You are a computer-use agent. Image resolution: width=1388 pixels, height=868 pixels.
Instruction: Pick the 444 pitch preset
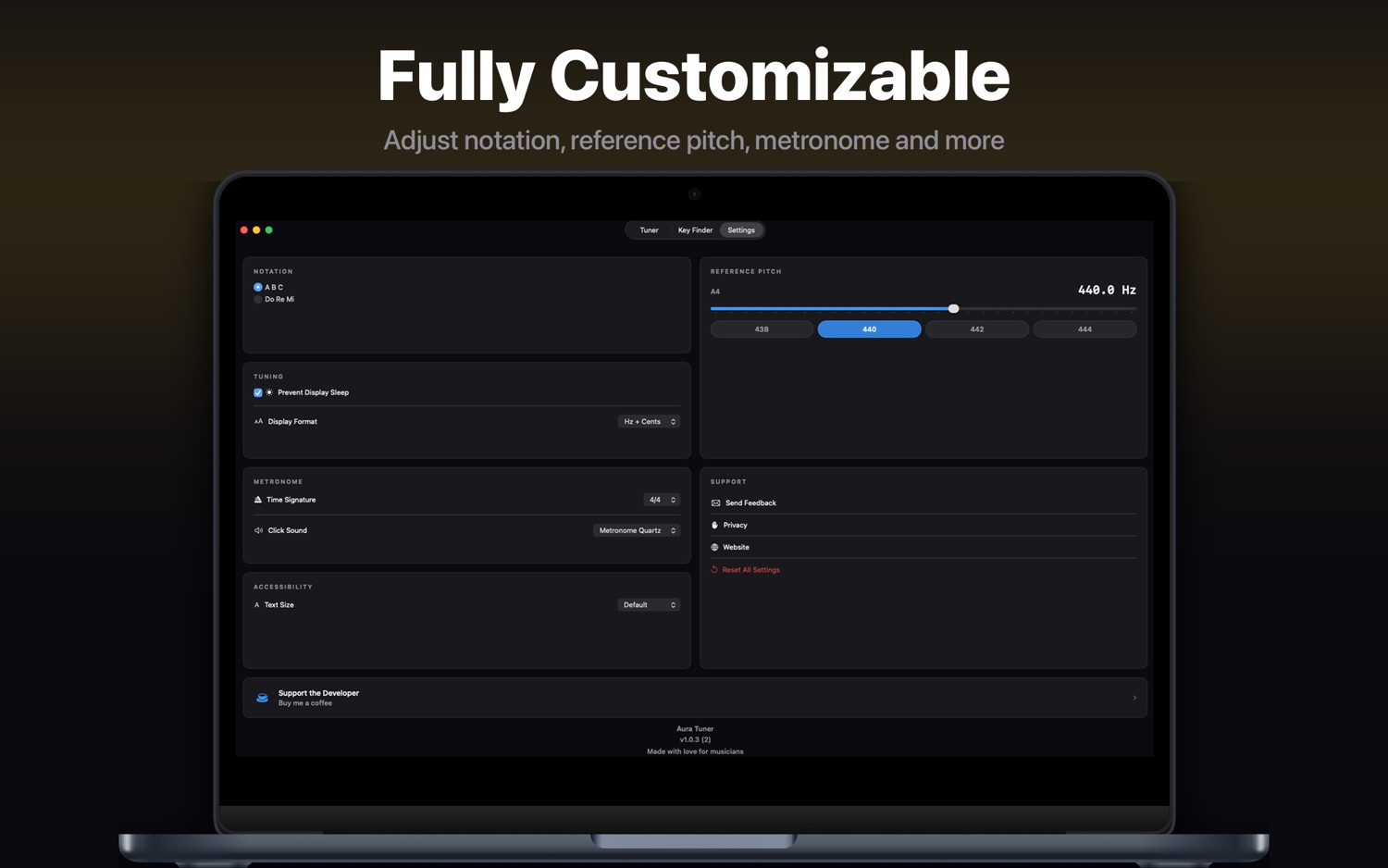pyautogui.click(x=1084, y=329)
